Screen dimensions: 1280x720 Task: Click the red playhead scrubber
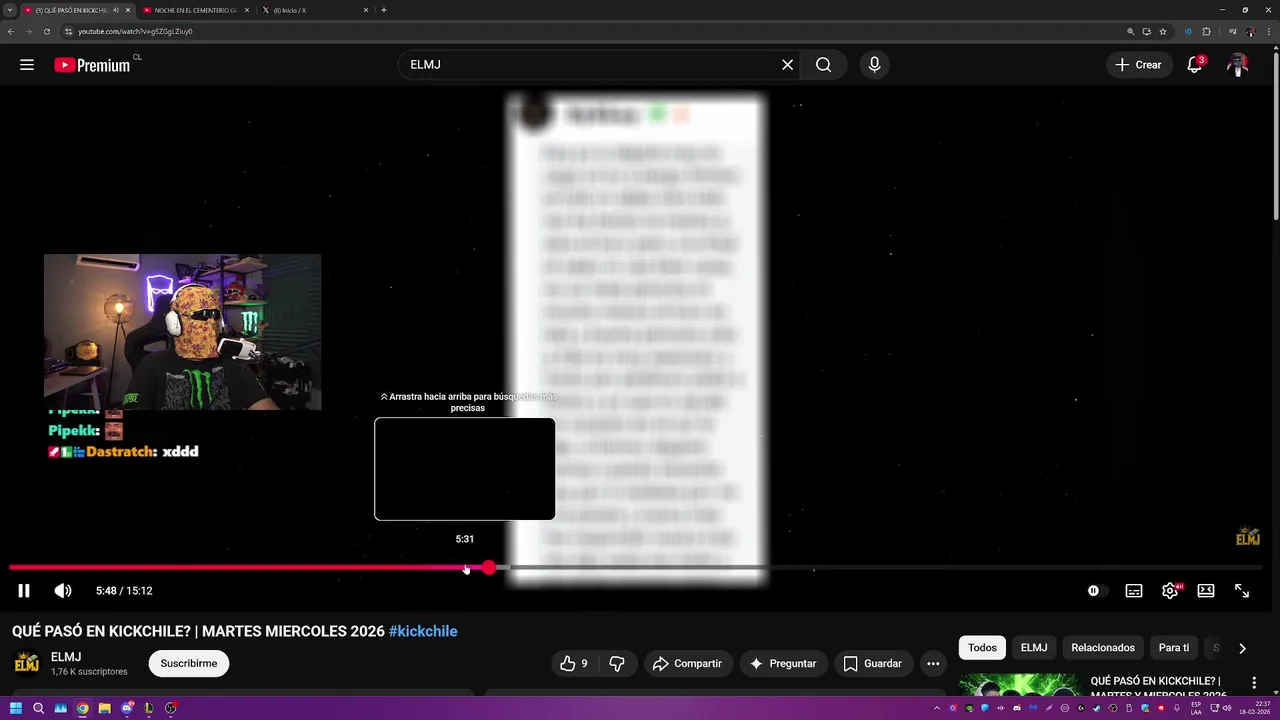(x=488, y=568)
